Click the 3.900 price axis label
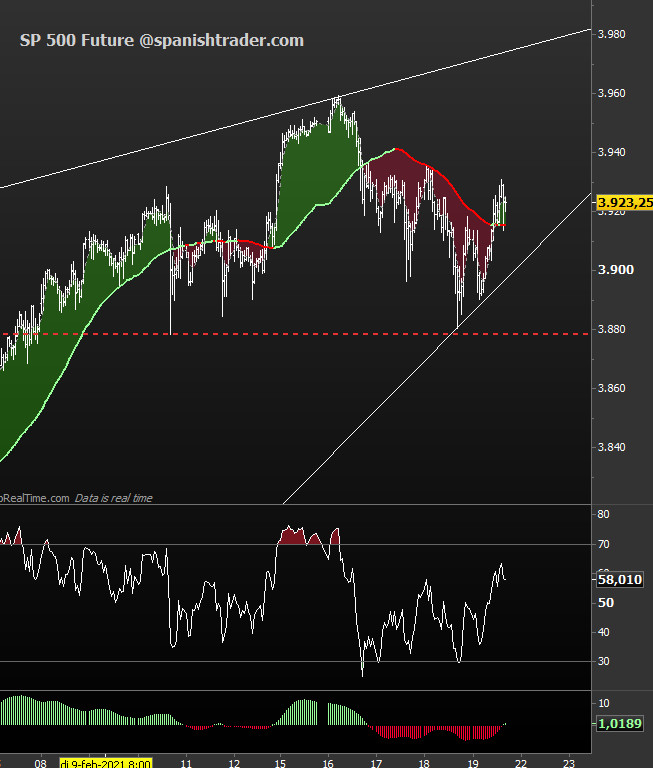 (x=616, y=270)
